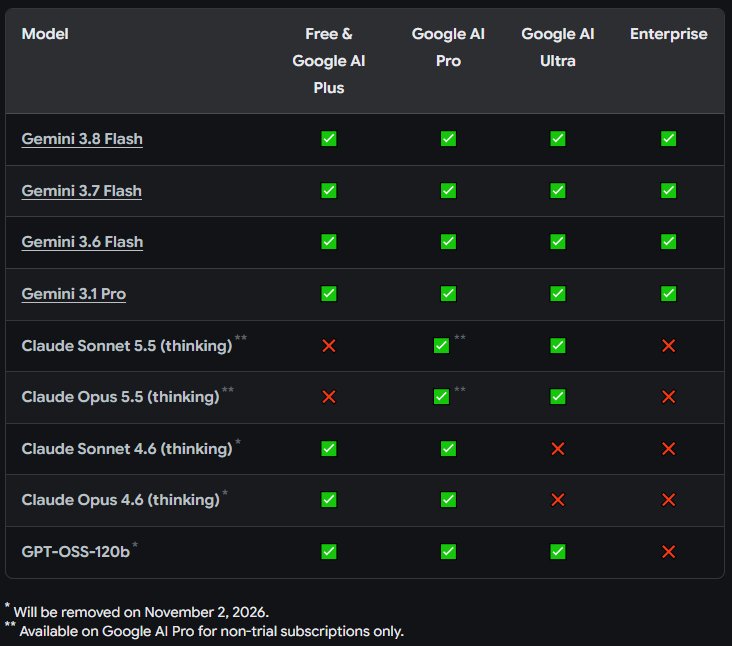Click the Claude Opus 5.5 Google AI Ultra checkmark
Image resolution: width=732 pixels, height=646 pixels.
click(x=558, y=397)
